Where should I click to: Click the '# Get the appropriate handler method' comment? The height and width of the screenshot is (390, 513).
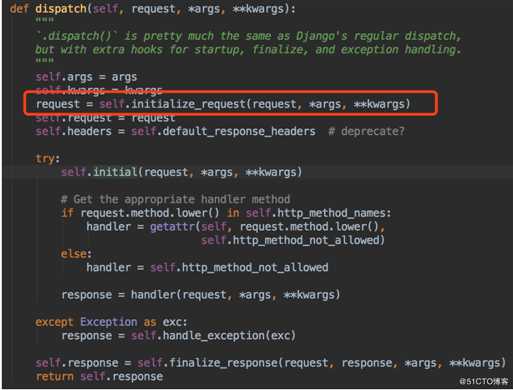coord(175,199)
